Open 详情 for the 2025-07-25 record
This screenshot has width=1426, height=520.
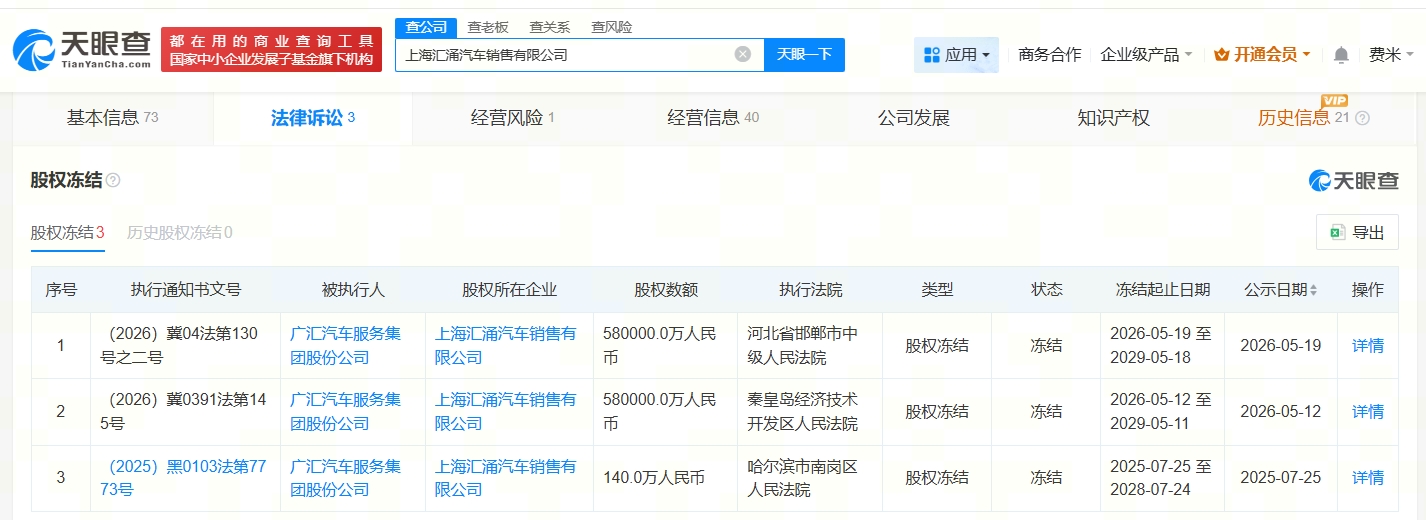point(1368,478)
